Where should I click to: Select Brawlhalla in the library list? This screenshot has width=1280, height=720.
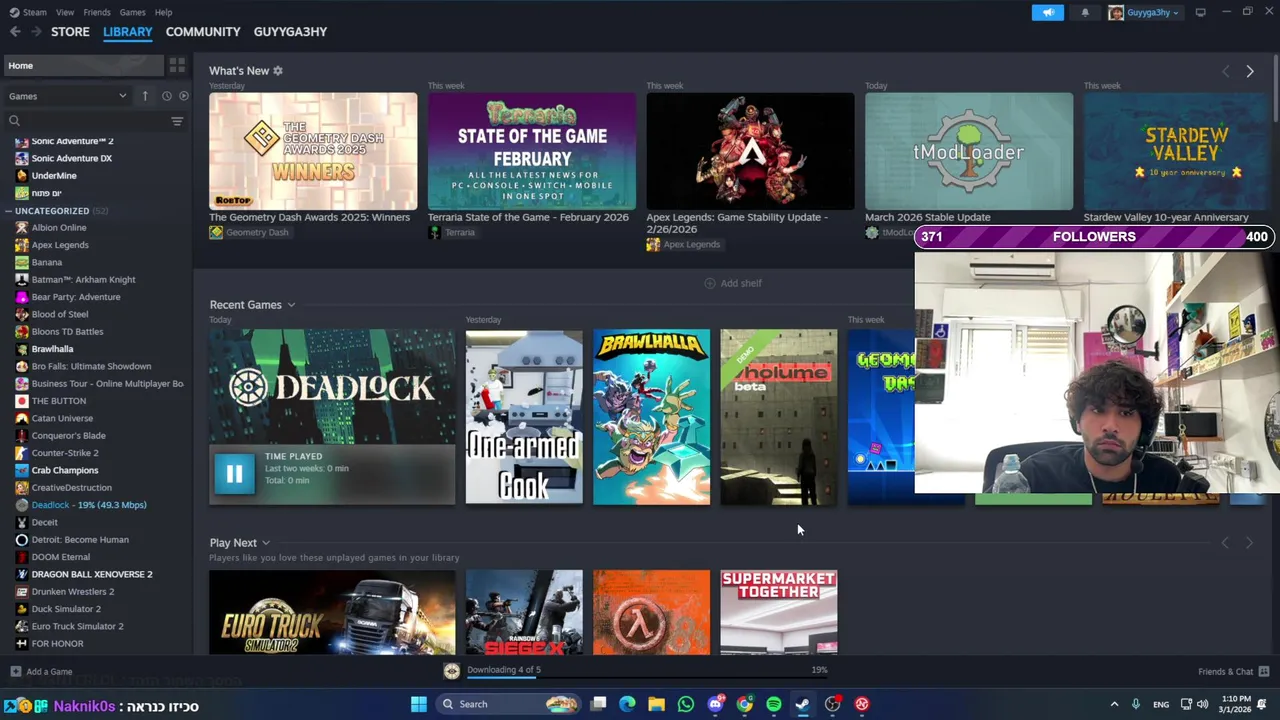click(52, 349)
